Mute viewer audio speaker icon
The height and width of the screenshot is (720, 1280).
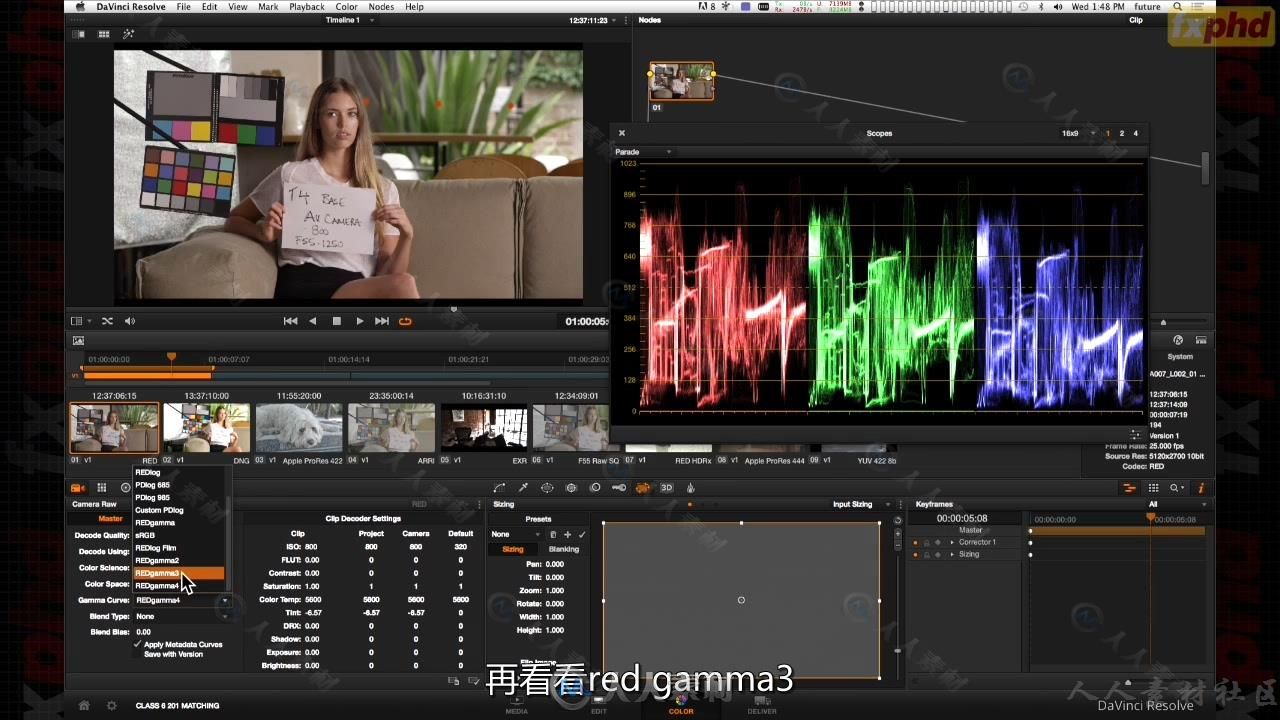pos(130,321)
